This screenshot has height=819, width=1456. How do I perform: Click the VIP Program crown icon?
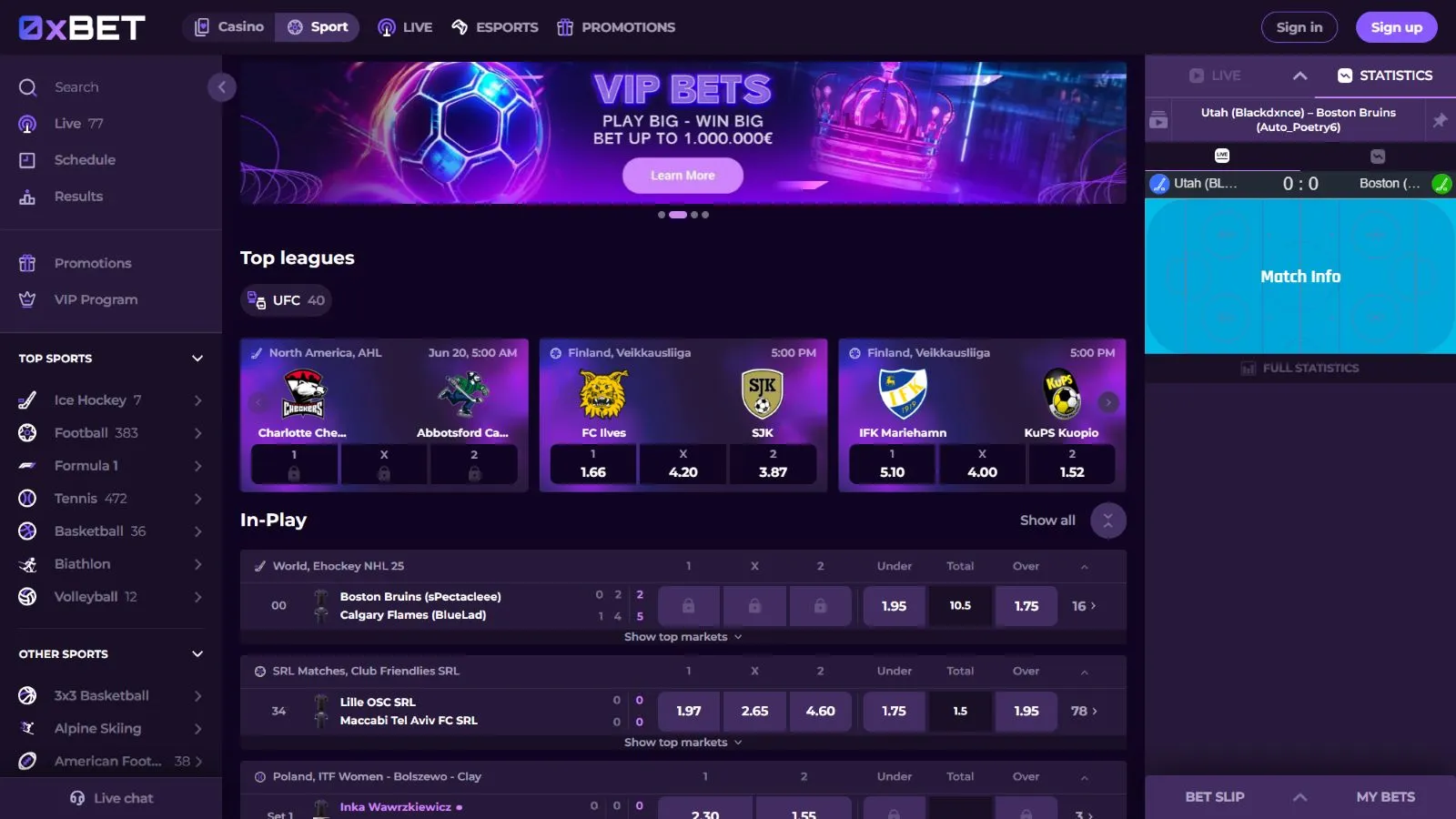pos(27,299)
